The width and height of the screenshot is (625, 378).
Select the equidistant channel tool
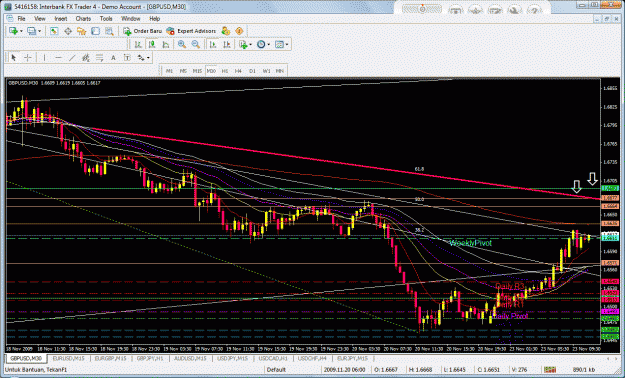[x=86, y=58]
